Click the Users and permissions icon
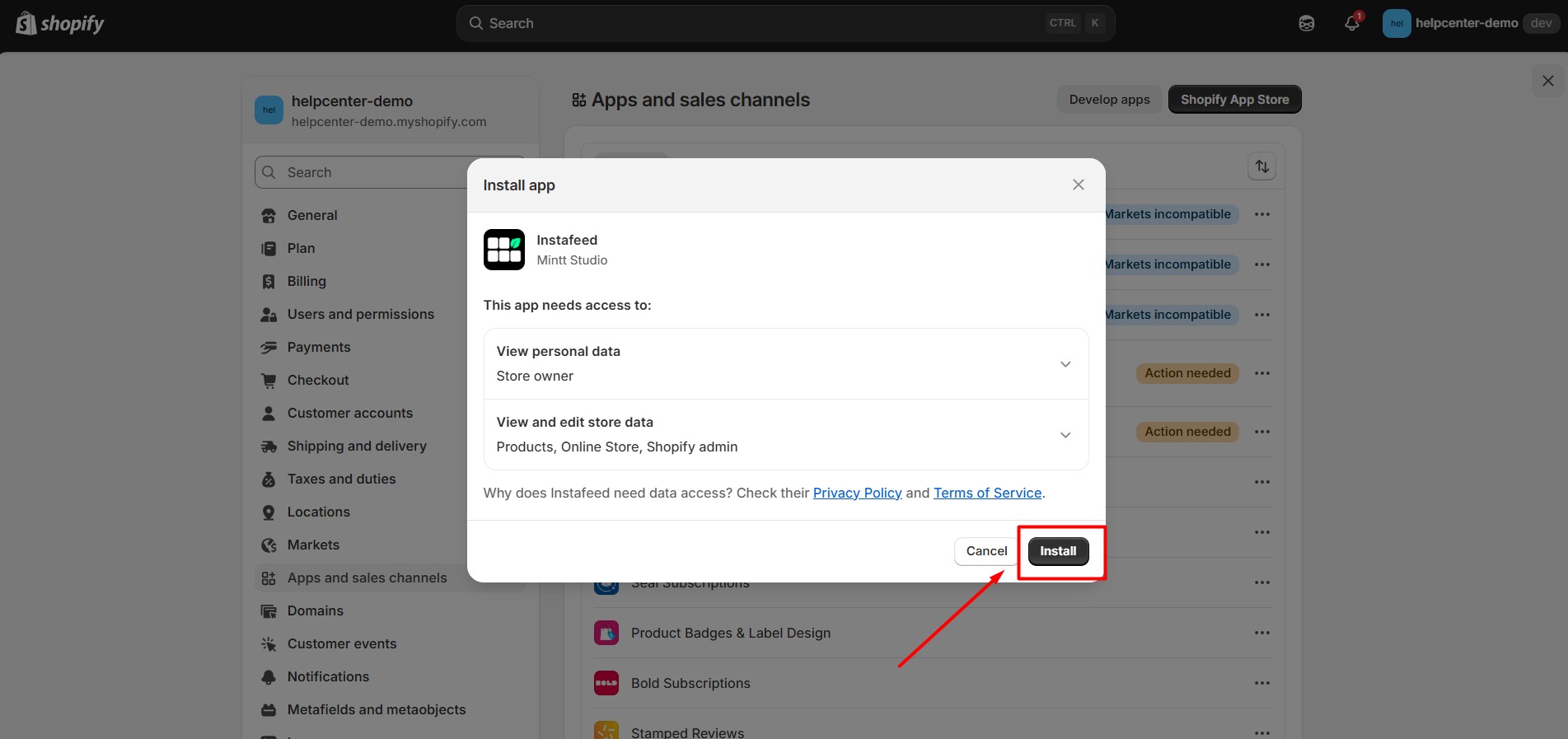This screenshot has width=1568, height=739. click(x=269, y=315)
